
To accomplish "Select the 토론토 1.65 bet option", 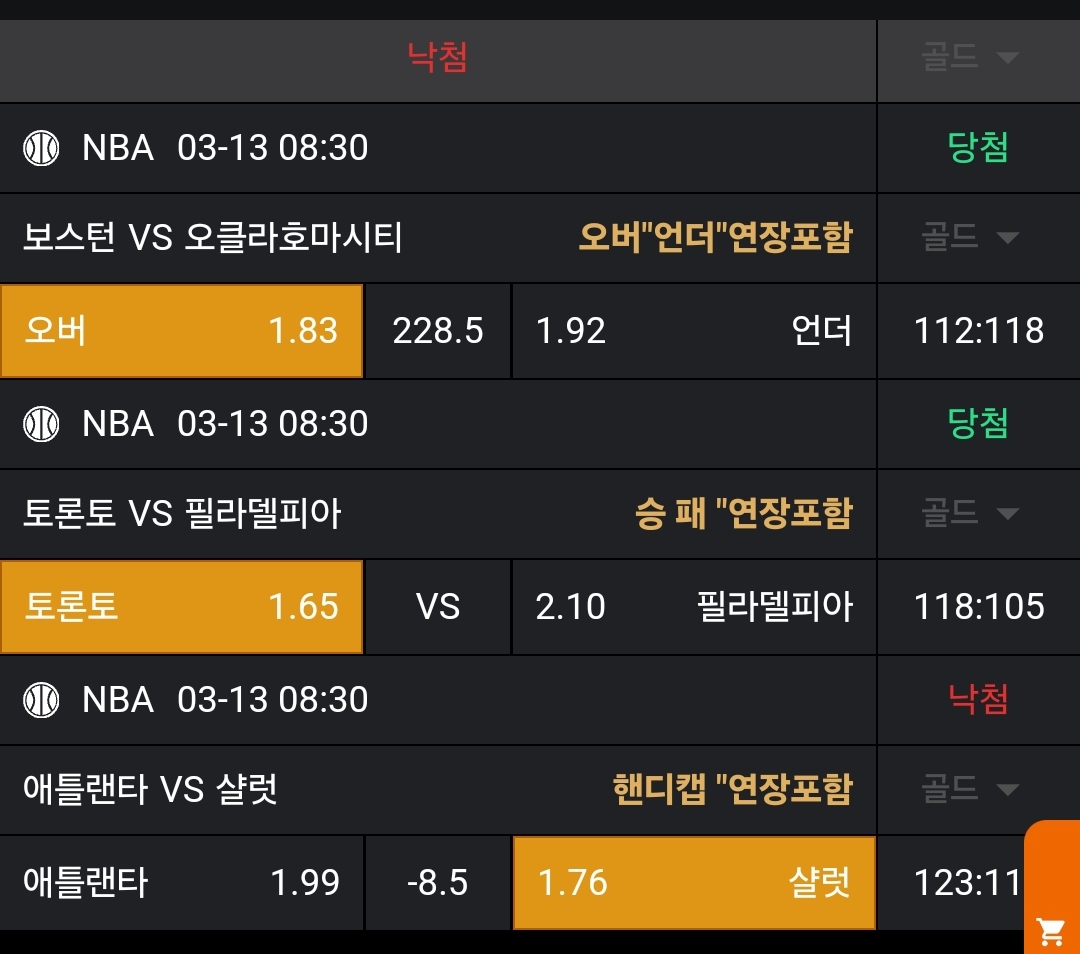I will (181, 607).
